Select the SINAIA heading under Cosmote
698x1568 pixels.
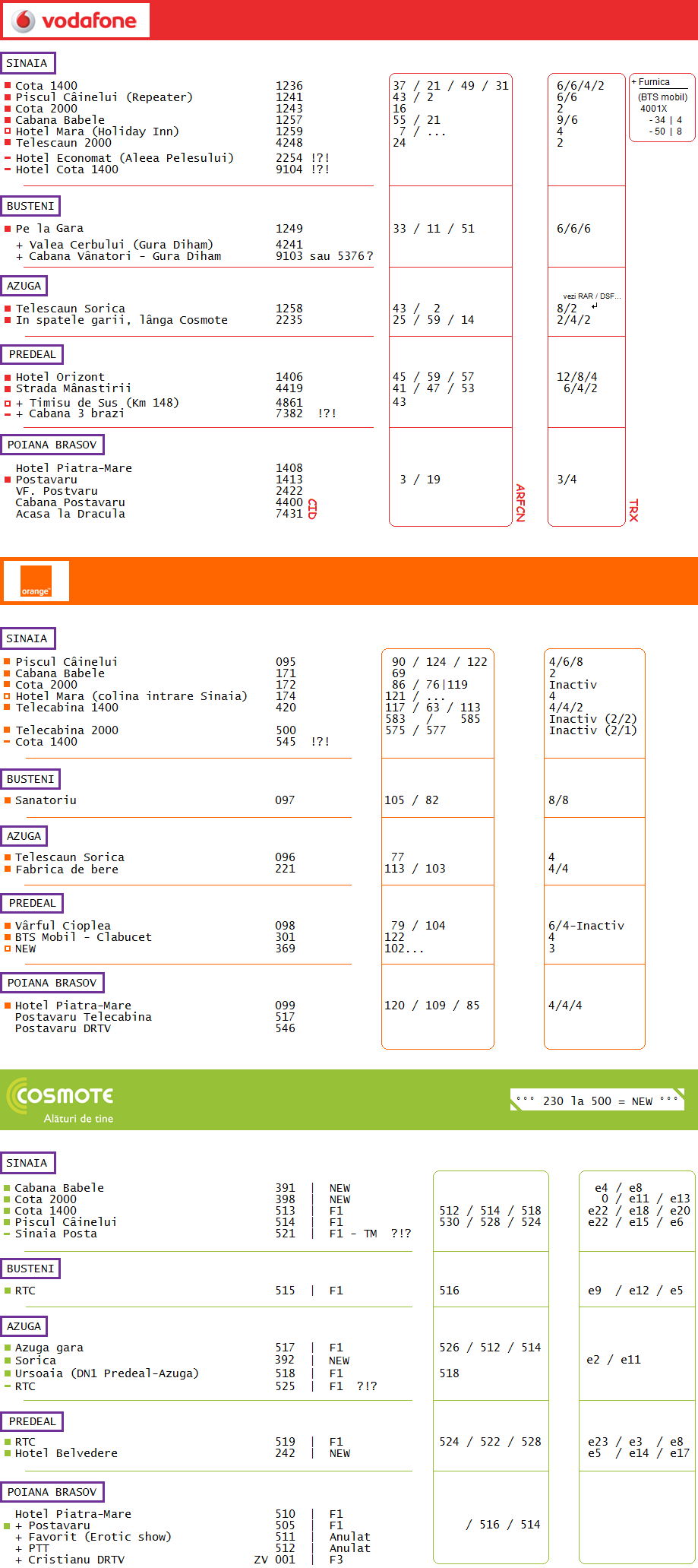(x=27, y=1163)
